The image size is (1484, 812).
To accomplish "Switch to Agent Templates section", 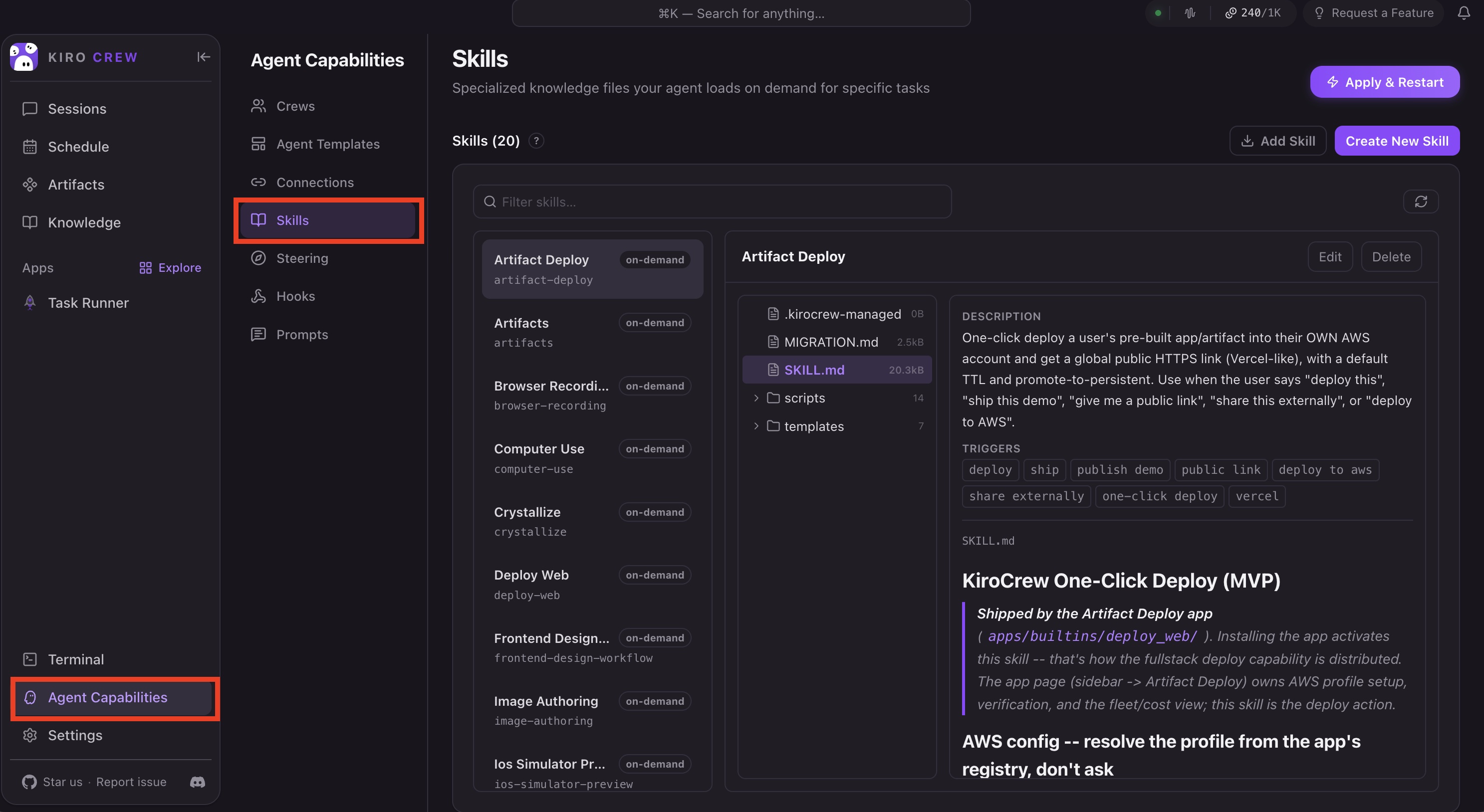I will (x=328, y=144).
